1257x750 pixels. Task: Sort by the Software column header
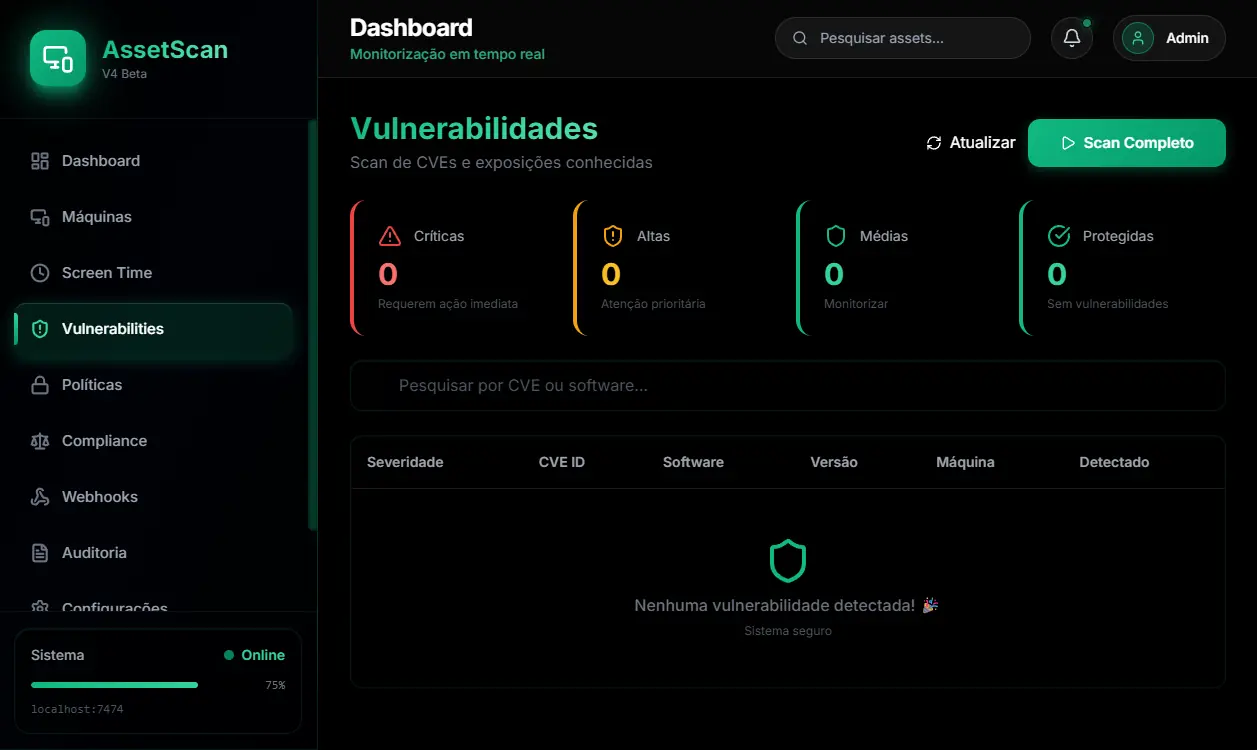coord(693,462)
